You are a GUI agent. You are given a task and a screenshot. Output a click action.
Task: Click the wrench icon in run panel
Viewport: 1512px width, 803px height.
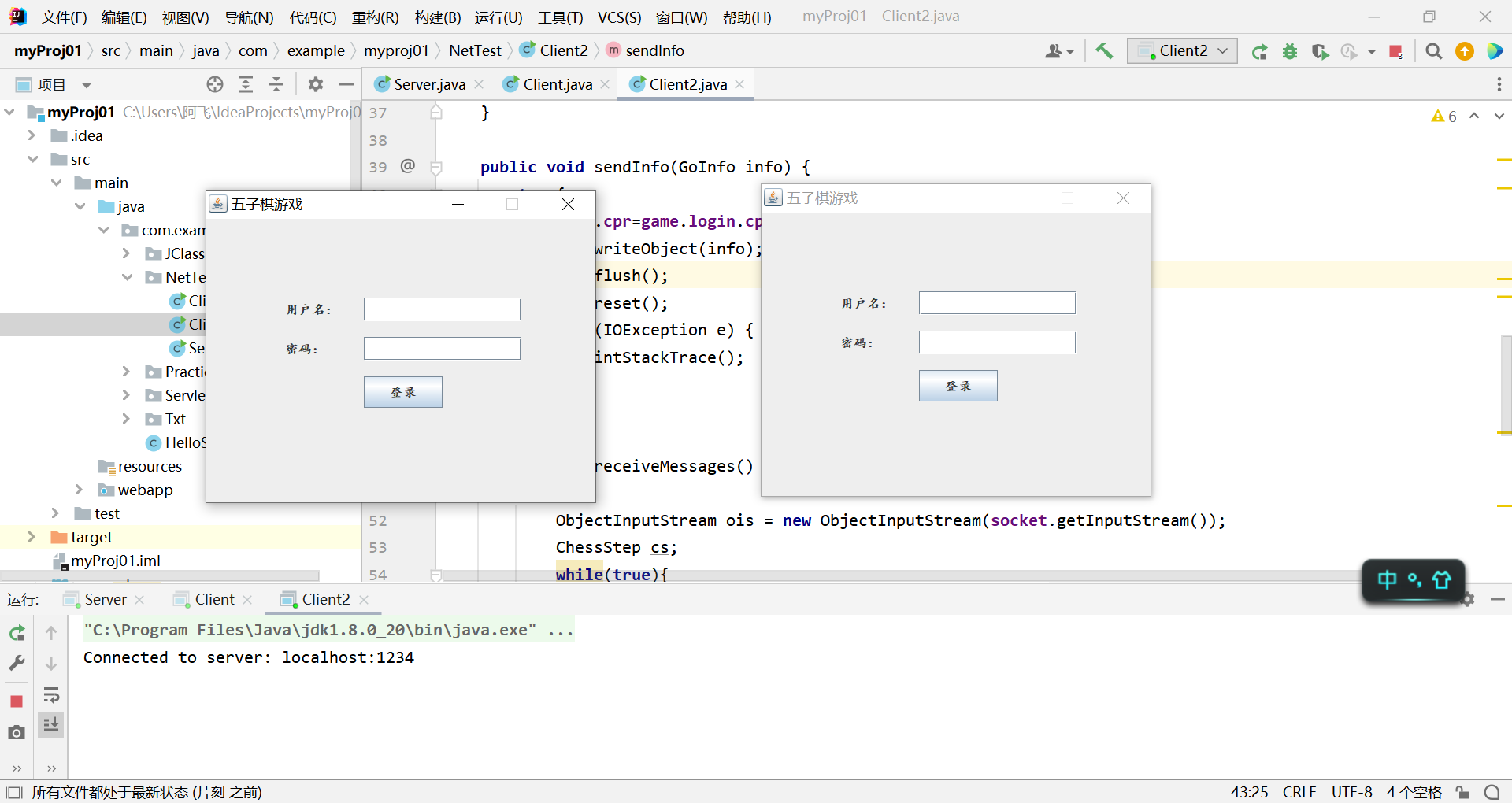(x=17, y=663)
